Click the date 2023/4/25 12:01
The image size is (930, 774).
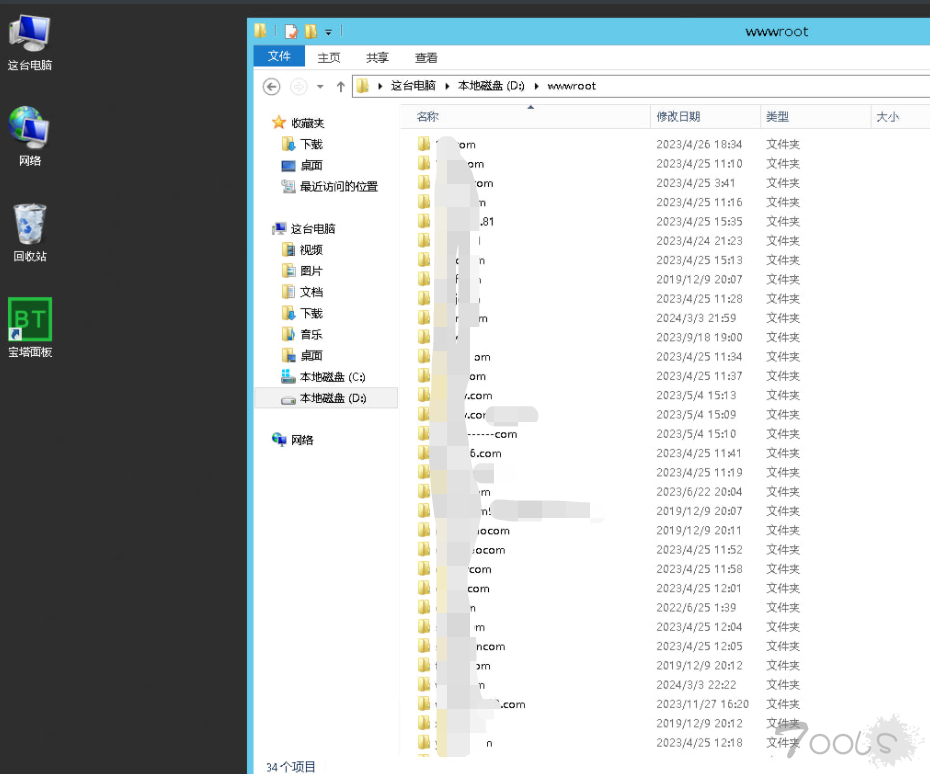(699, 588)
